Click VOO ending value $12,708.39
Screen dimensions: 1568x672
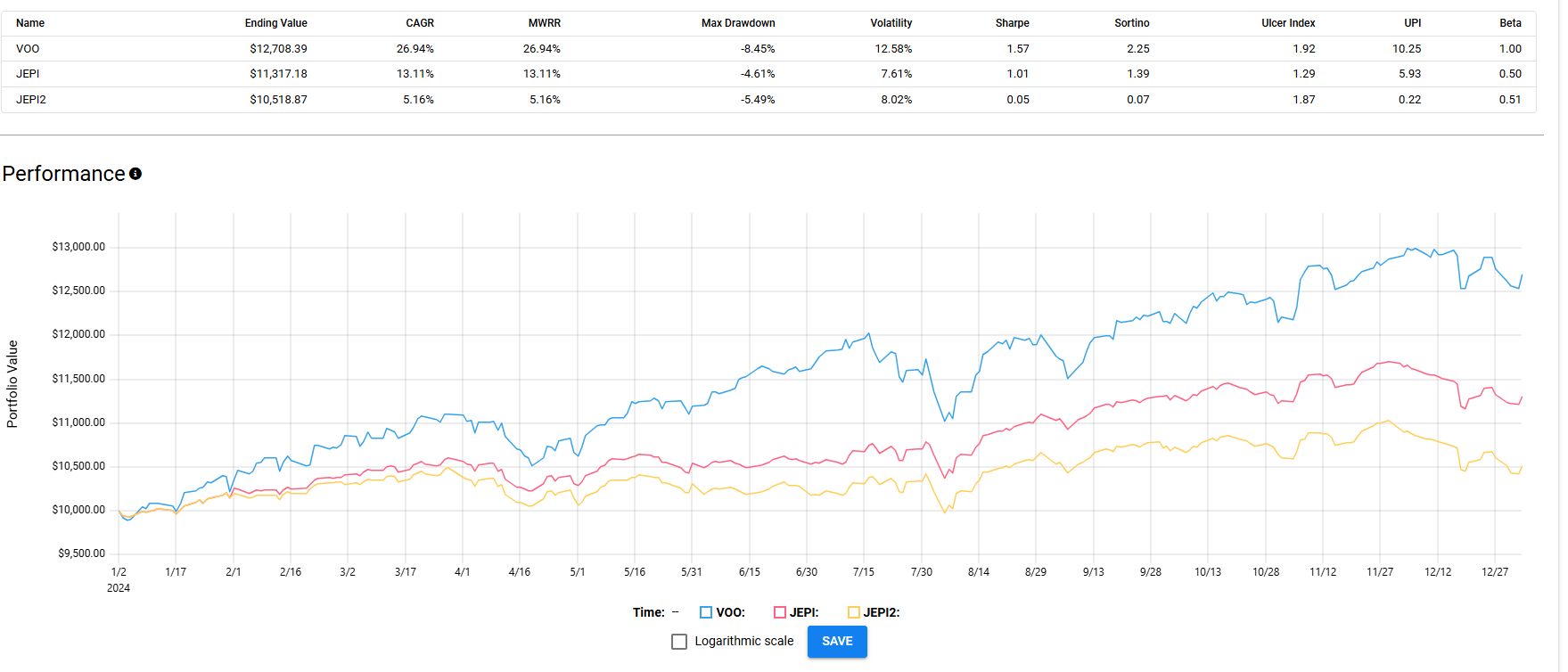click(x=278, y=49)
